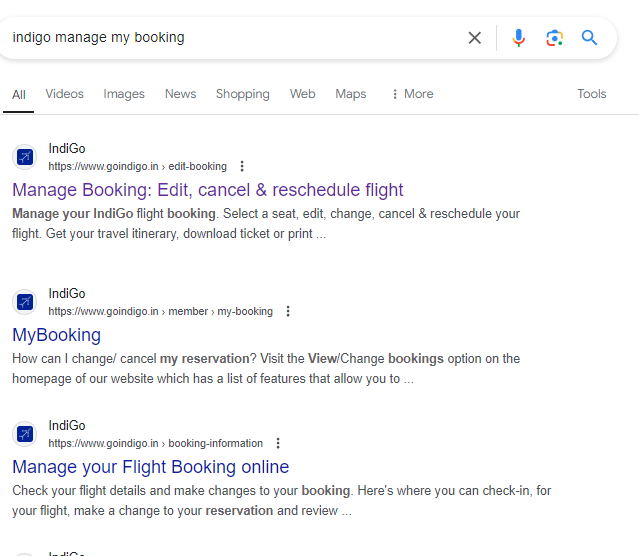
Task: Open three-dot menu beside edit-booking URL
Action: [x=242, y=166]
